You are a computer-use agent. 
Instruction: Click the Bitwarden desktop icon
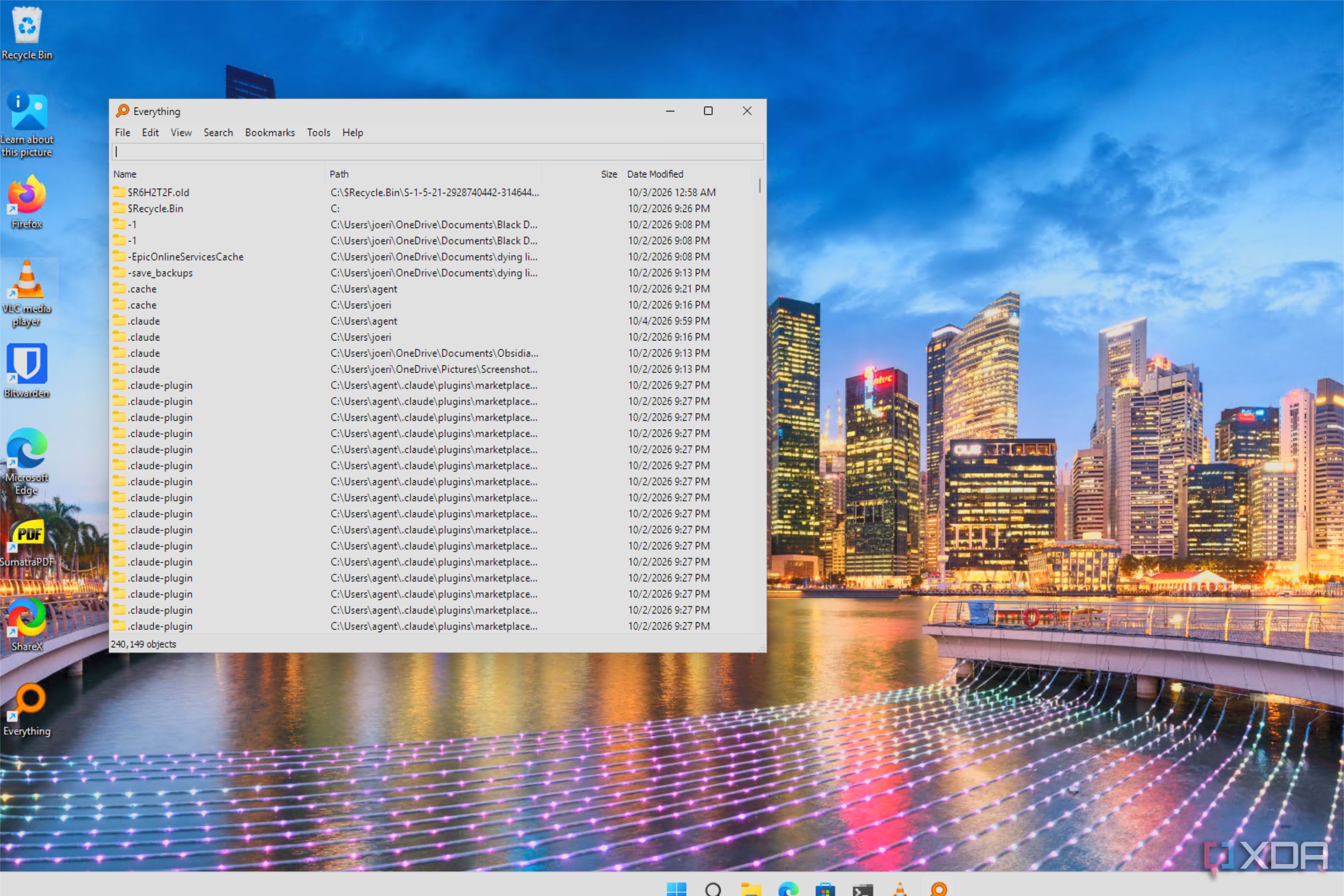tap(27, 370)
